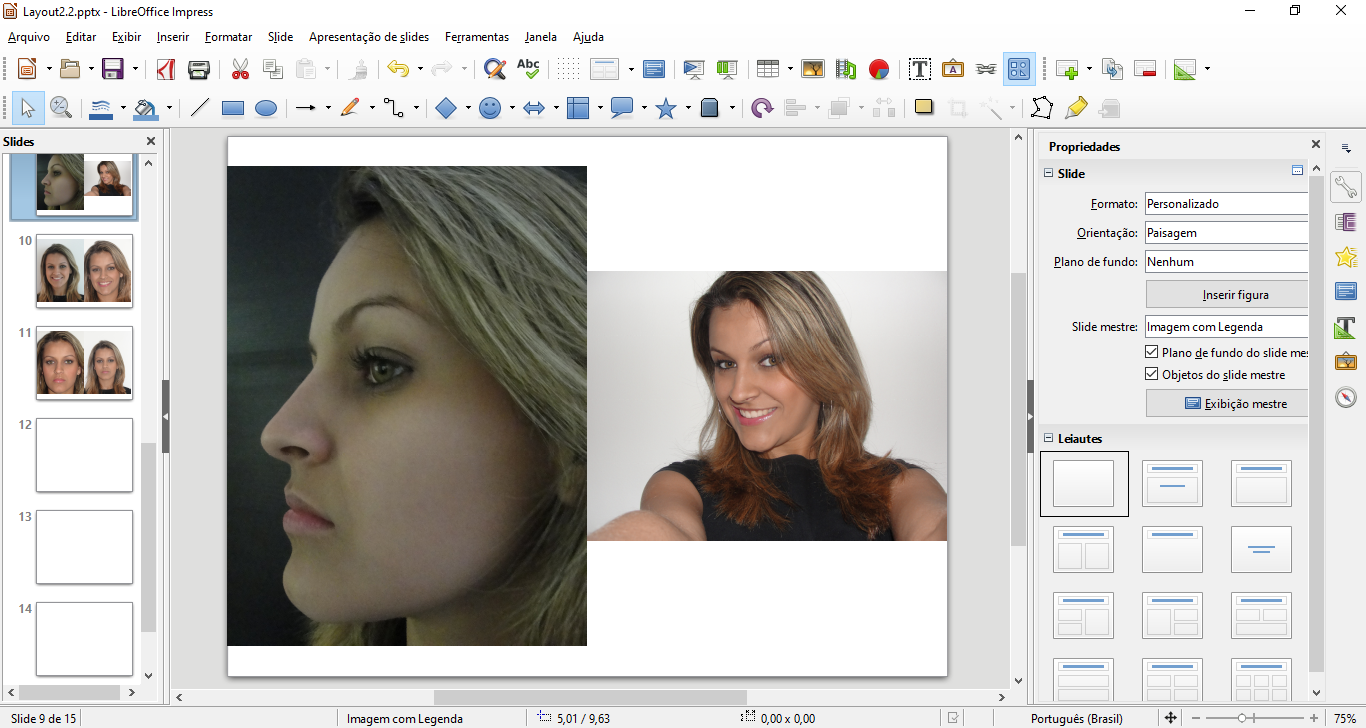Open the Navigator sidebar deck icon

coord(1346,397)
